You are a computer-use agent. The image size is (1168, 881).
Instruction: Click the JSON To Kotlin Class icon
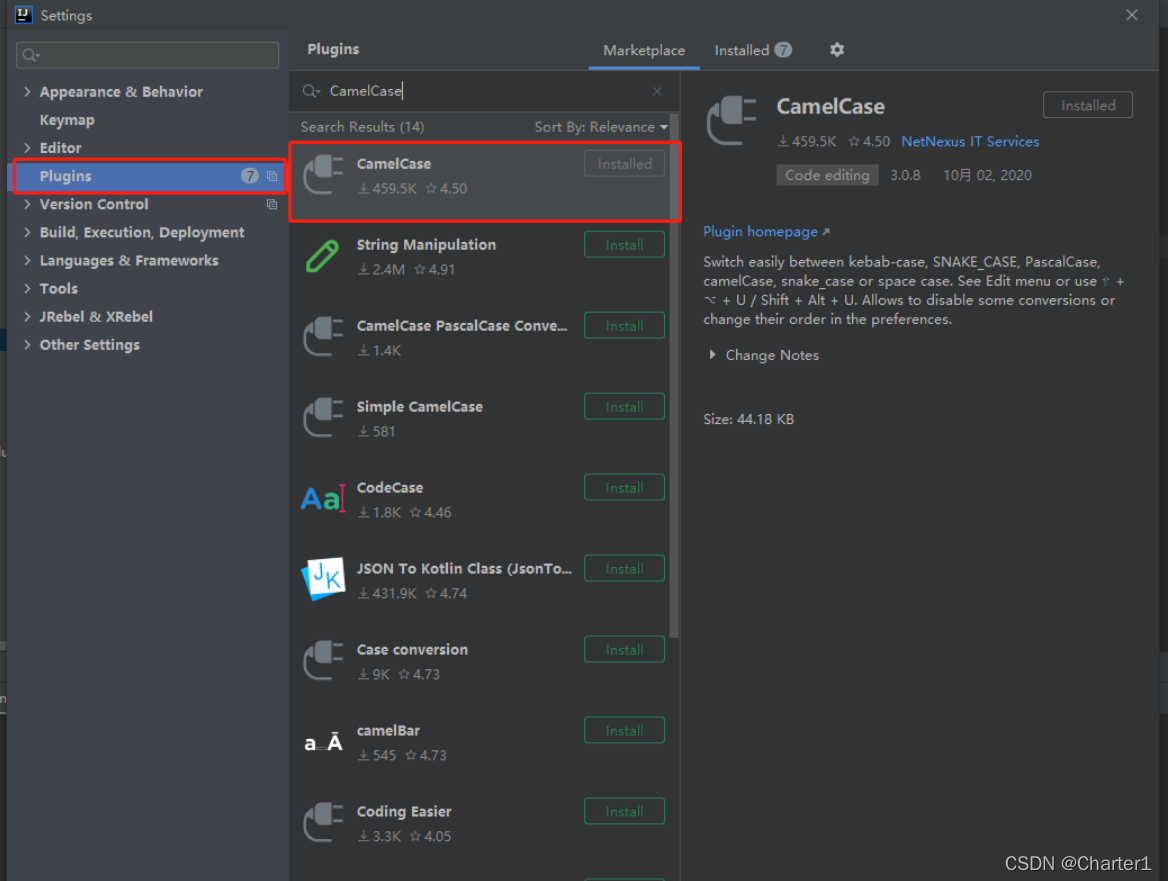pyautogui.click(x=323, y=579)
